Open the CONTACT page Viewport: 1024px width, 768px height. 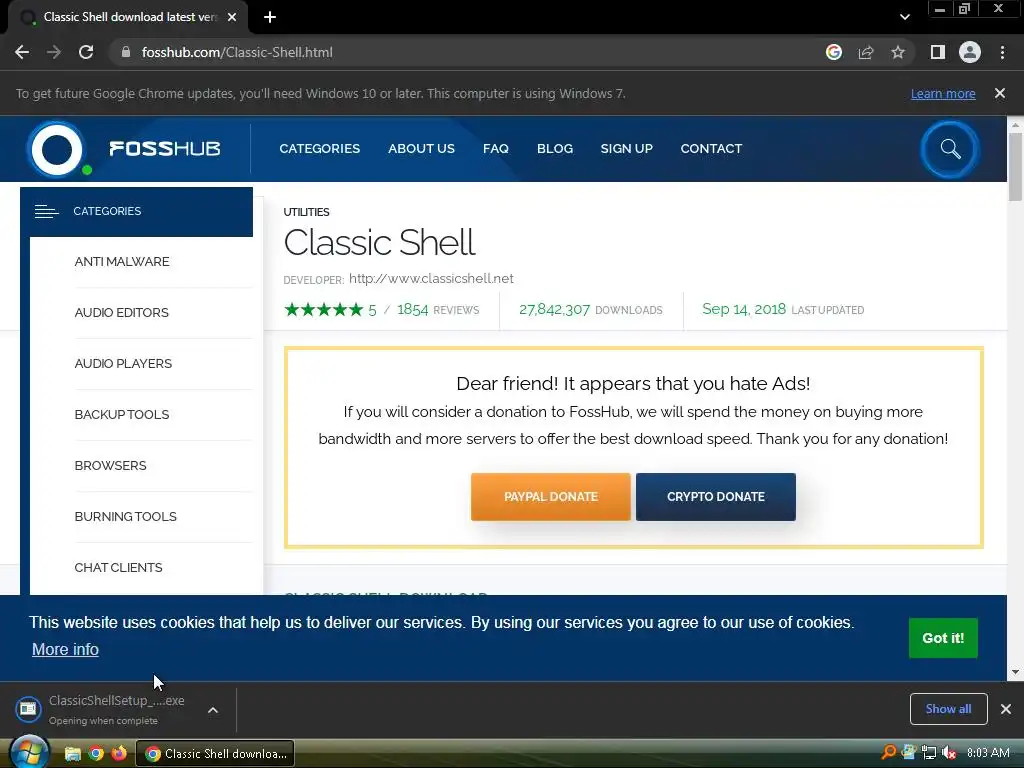[711, 149]
